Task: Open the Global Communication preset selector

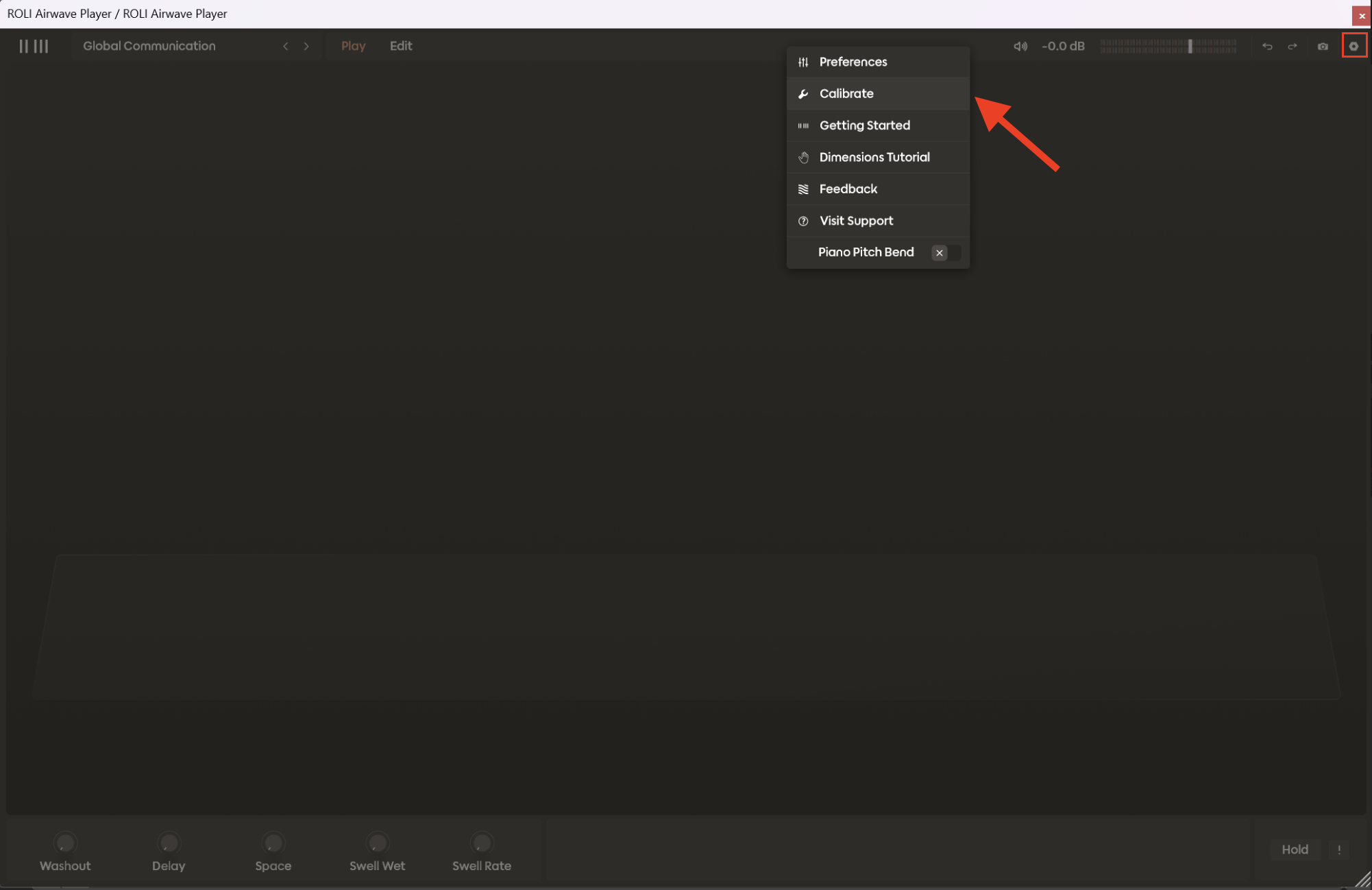Action: 149,46
